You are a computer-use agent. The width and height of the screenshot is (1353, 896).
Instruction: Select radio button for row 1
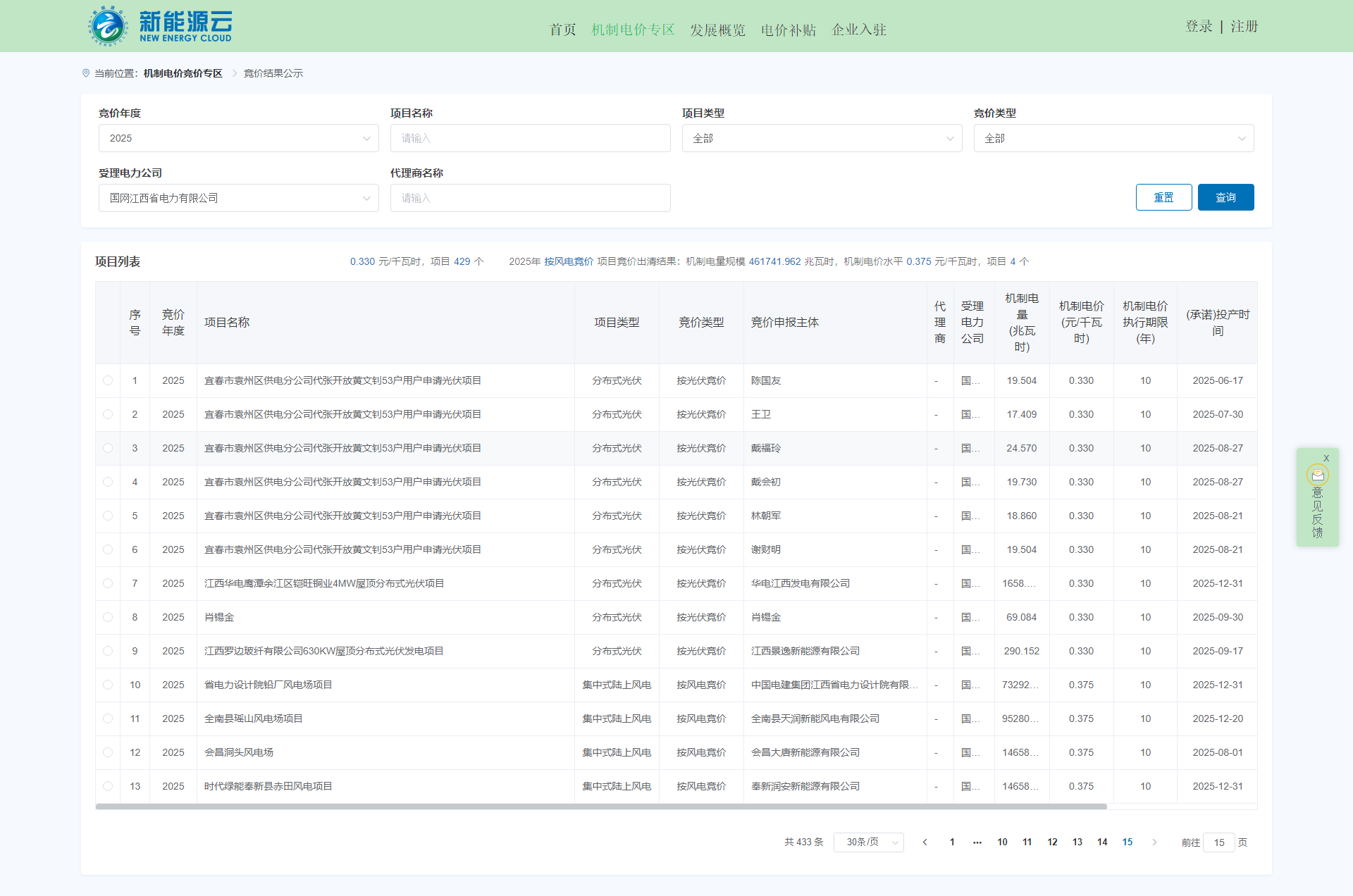108,380
